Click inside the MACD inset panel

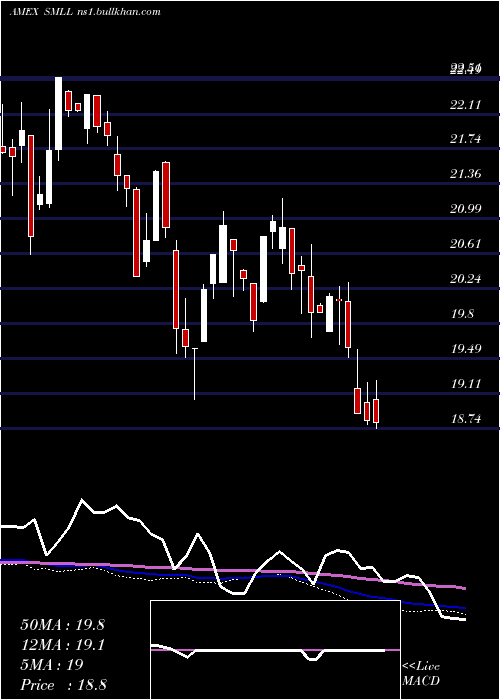point(275,650)
